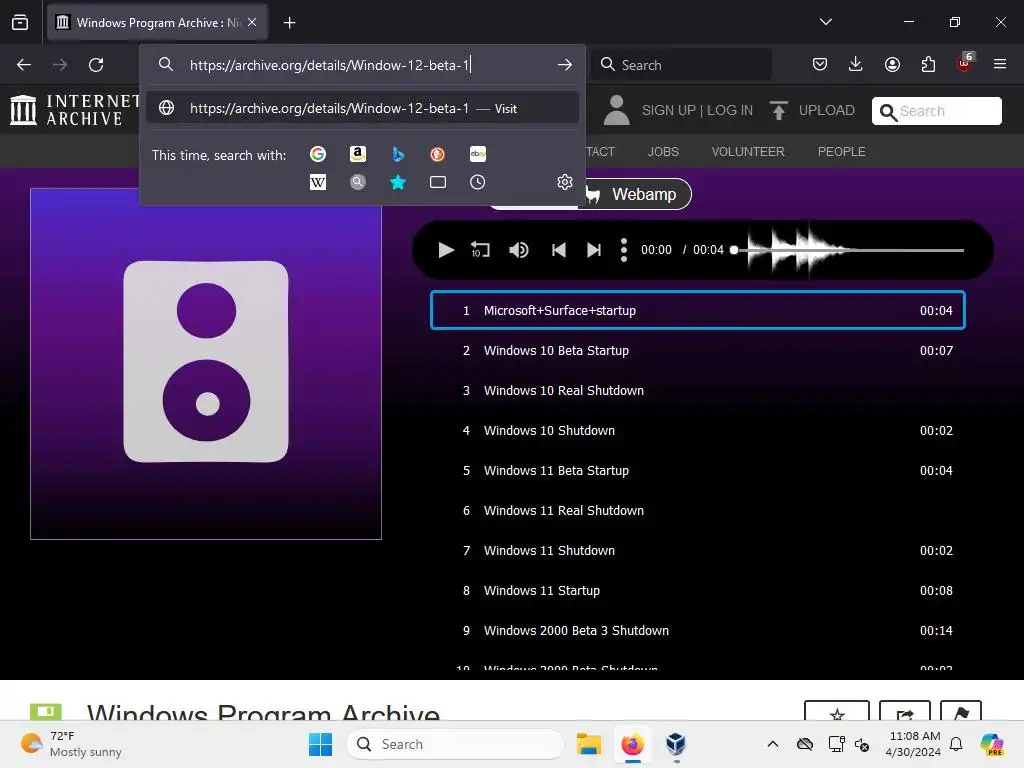Click the Firefox search box
1024x768 pixels.
[x=681, y=65]
